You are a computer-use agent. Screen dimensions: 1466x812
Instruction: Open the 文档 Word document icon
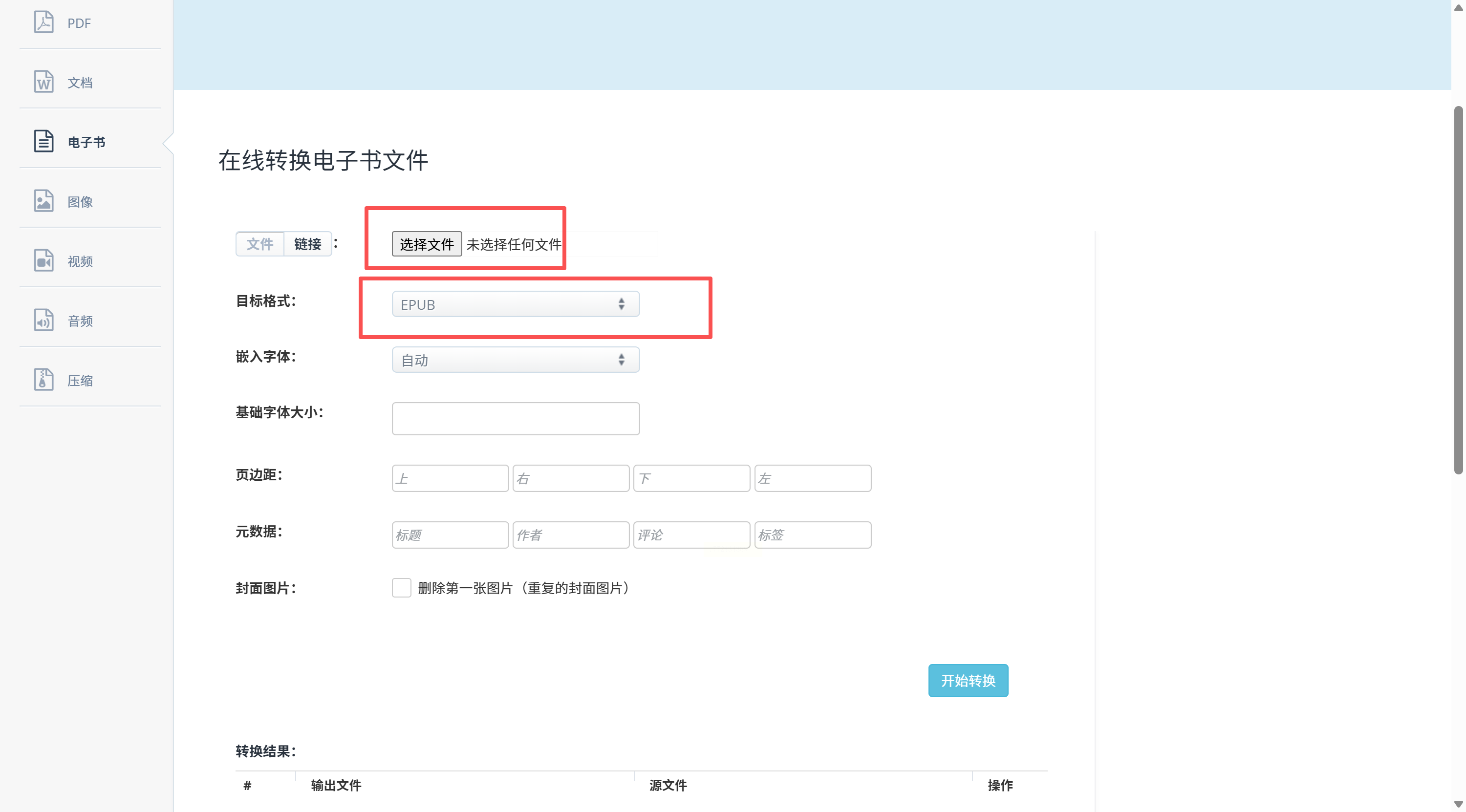click(43, 82)
